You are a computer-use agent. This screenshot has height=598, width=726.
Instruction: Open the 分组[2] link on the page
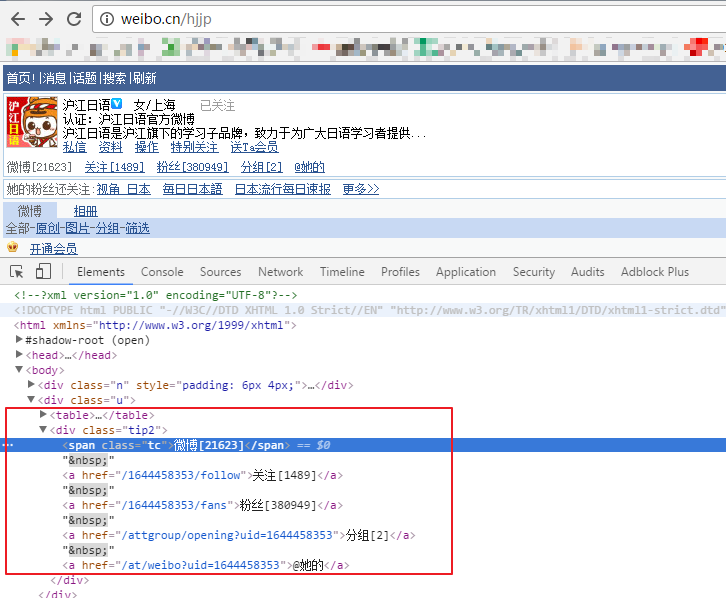point(262,167)
